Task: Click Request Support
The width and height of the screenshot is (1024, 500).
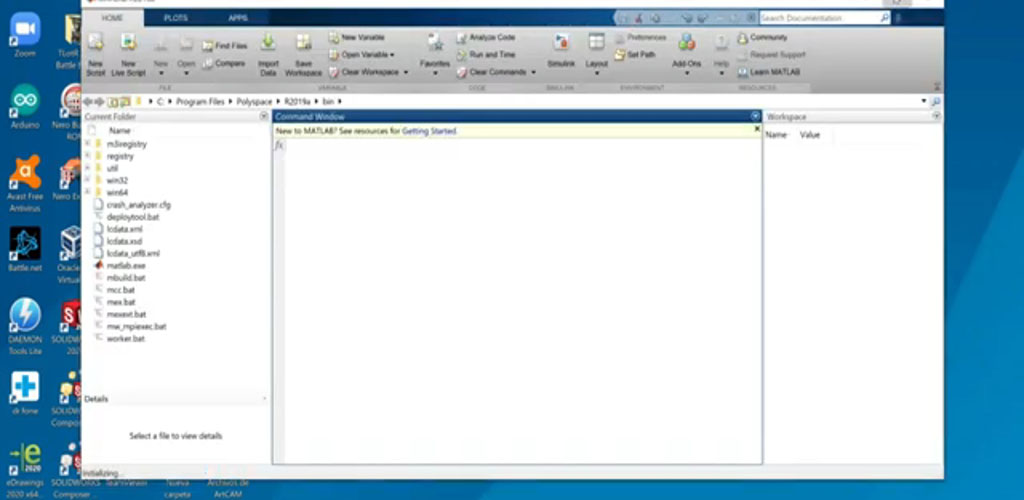Action: pyautogui.click(x=771, y=55)
